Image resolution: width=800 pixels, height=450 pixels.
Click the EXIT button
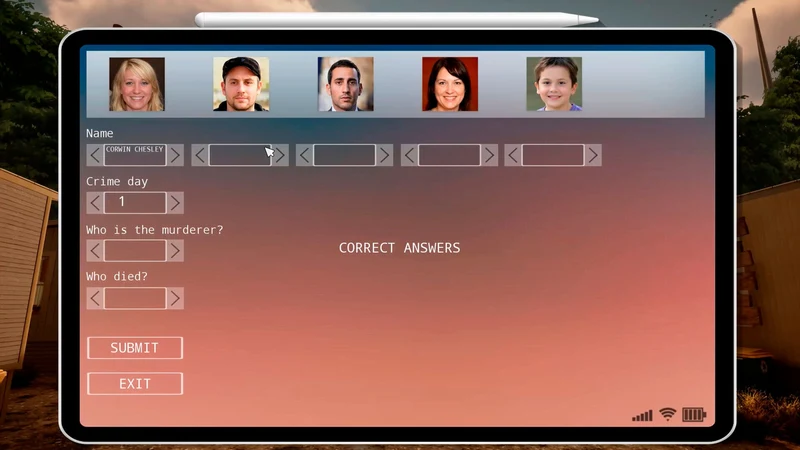coord(135,384)
